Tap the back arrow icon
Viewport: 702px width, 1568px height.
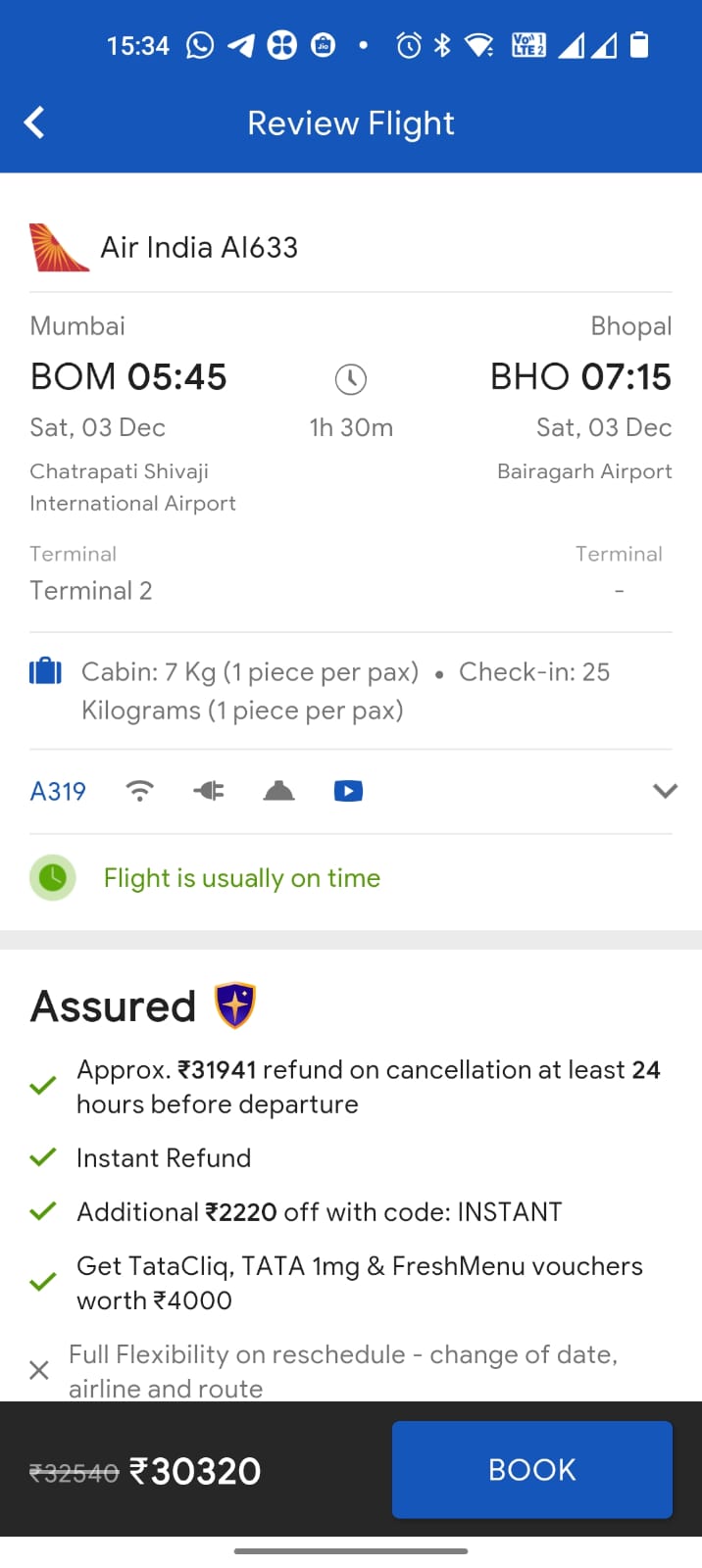[x=34, y=123]
